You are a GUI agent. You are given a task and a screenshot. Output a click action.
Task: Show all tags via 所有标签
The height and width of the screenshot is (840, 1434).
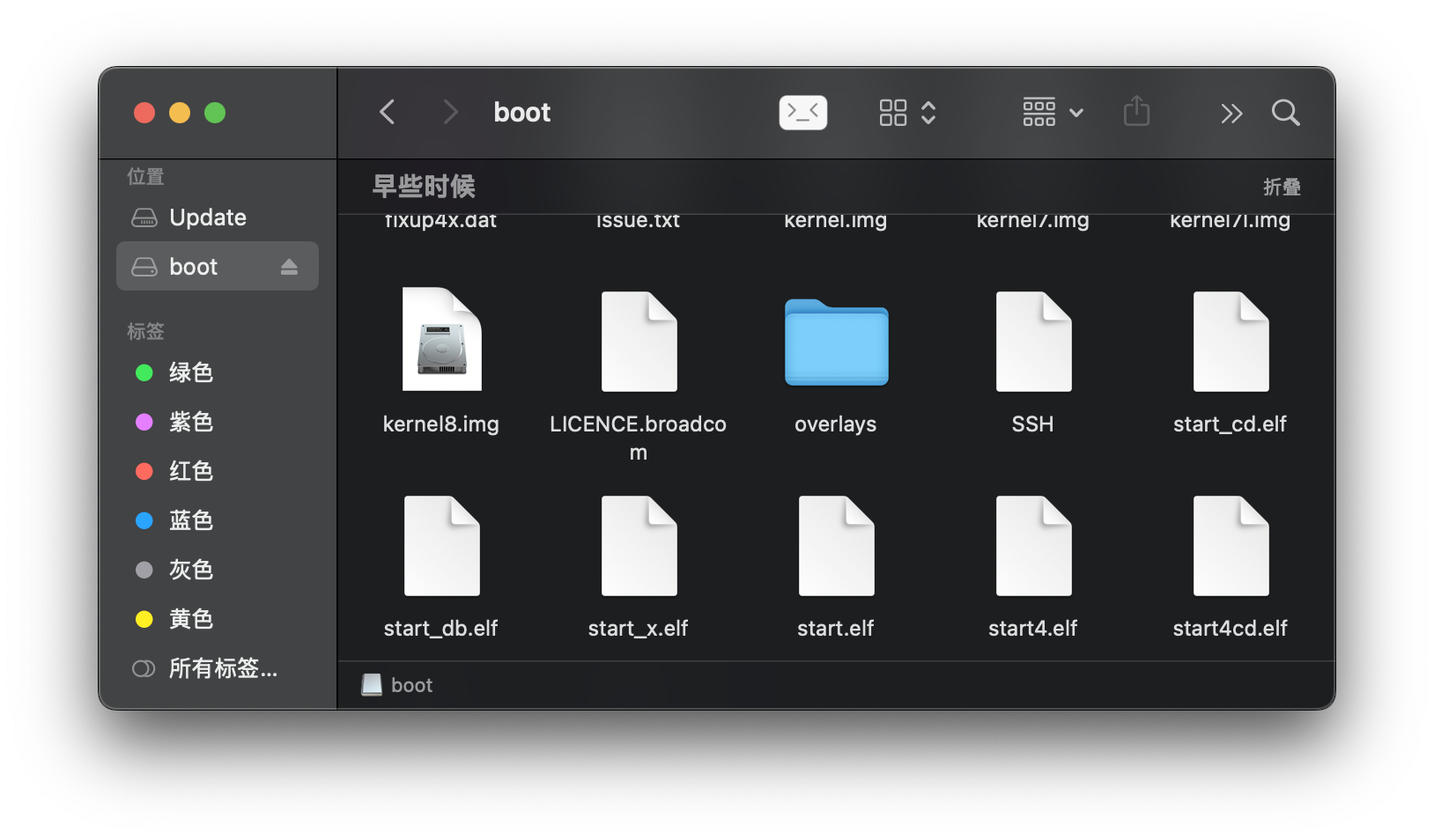click(222, 668)
